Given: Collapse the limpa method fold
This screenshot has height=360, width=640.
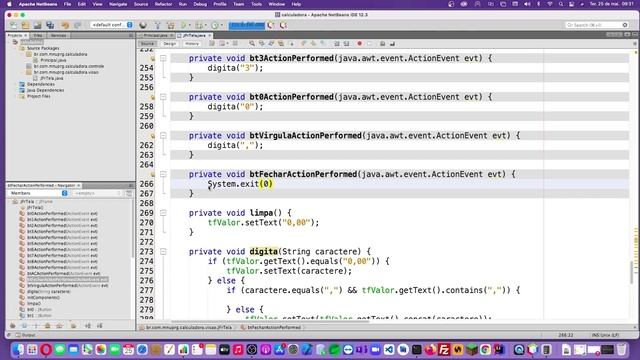Looking at the screenshot, I should click(163, 213).
